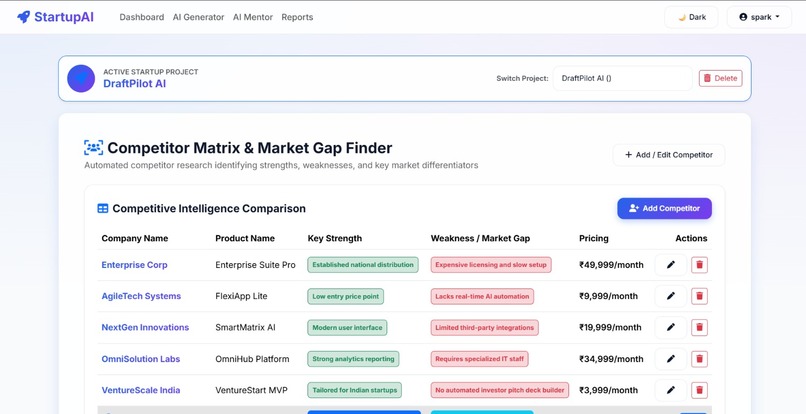Click the Add / Edit Competitor button
The width and height of the screenshot is (806, 414).
[x=669, y=155]
